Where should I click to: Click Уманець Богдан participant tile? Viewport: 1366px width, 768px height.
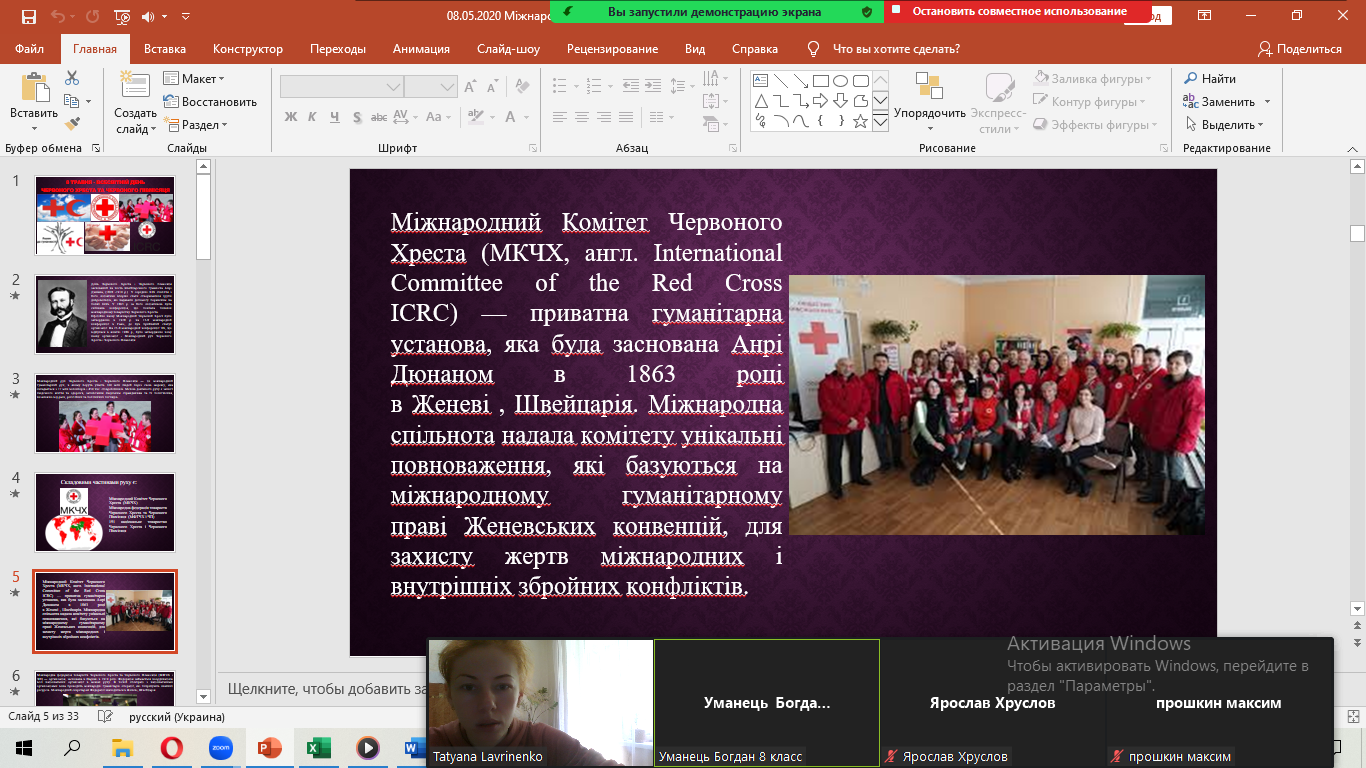point(767,703)
